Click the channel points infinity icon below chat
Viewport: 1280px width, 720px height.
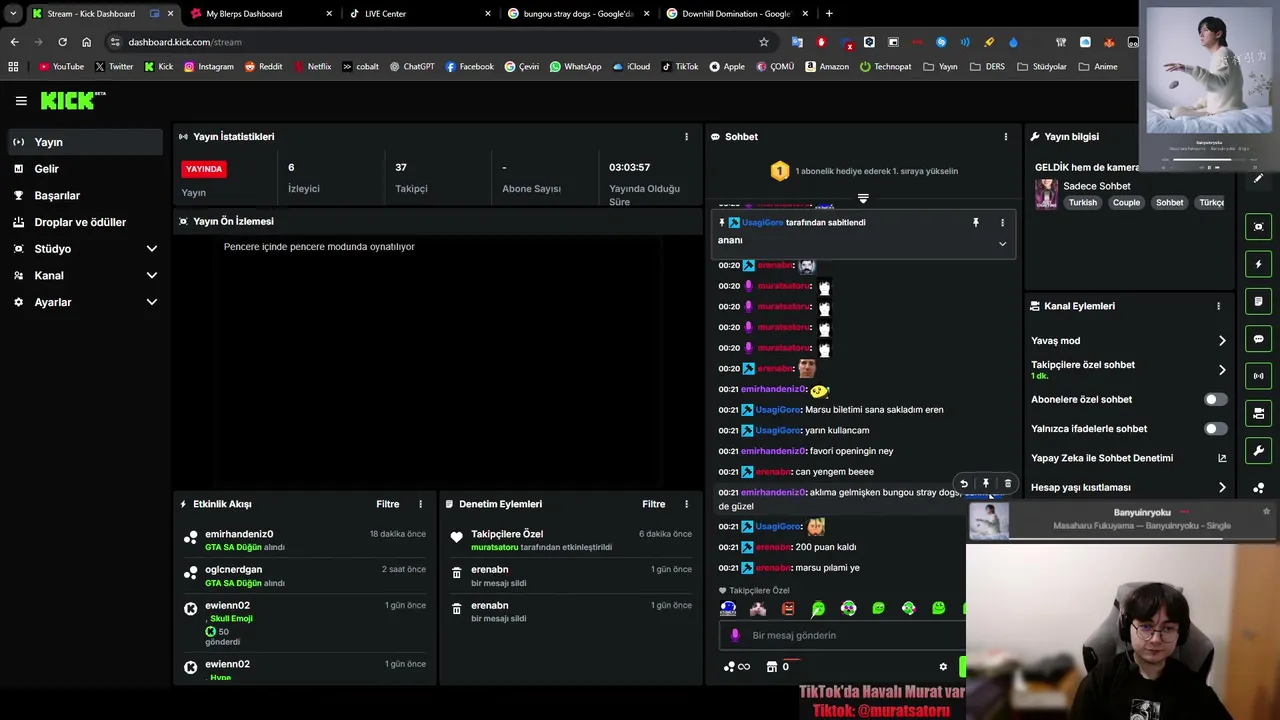pyautogui.click(x=737, y=667)
